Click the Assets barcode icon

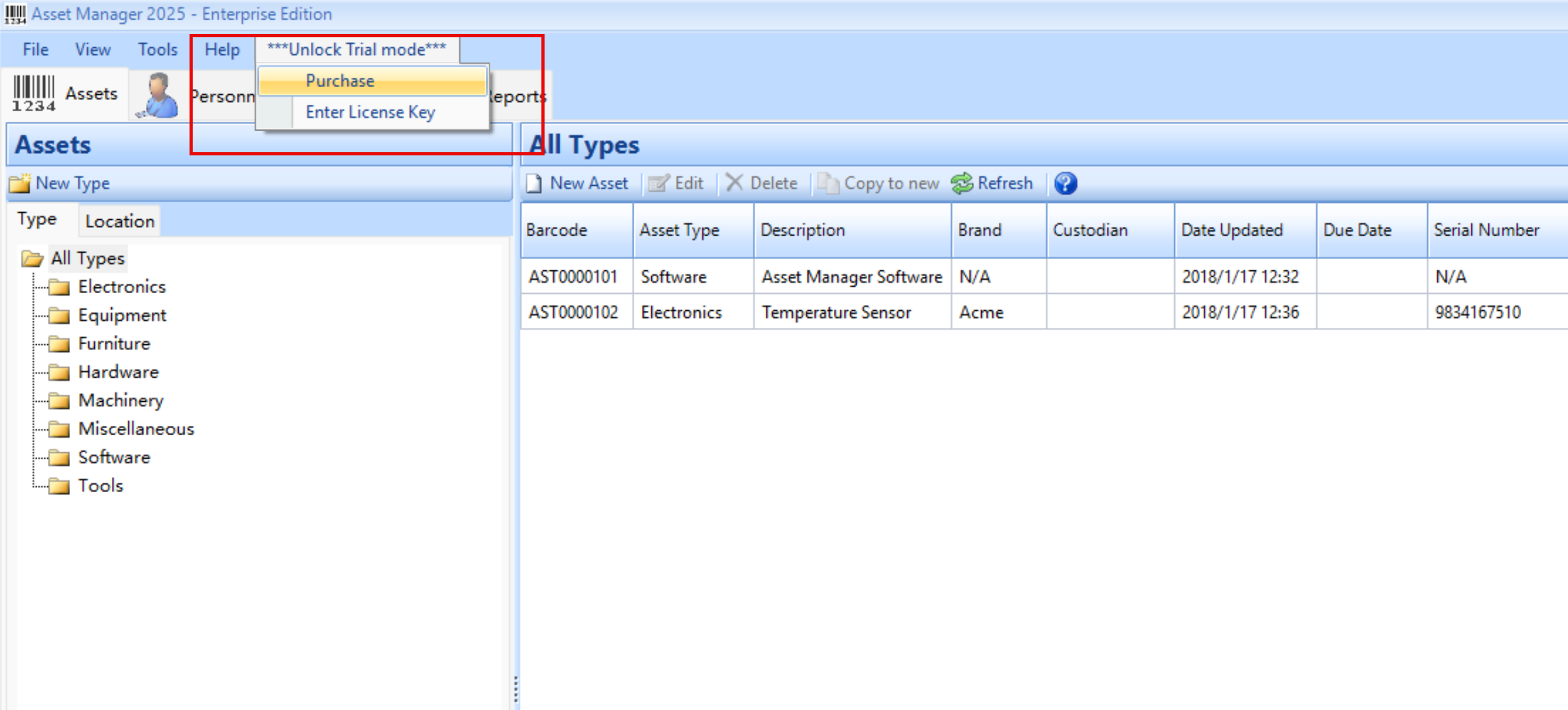pyautogui.click(x=34, y=93)
